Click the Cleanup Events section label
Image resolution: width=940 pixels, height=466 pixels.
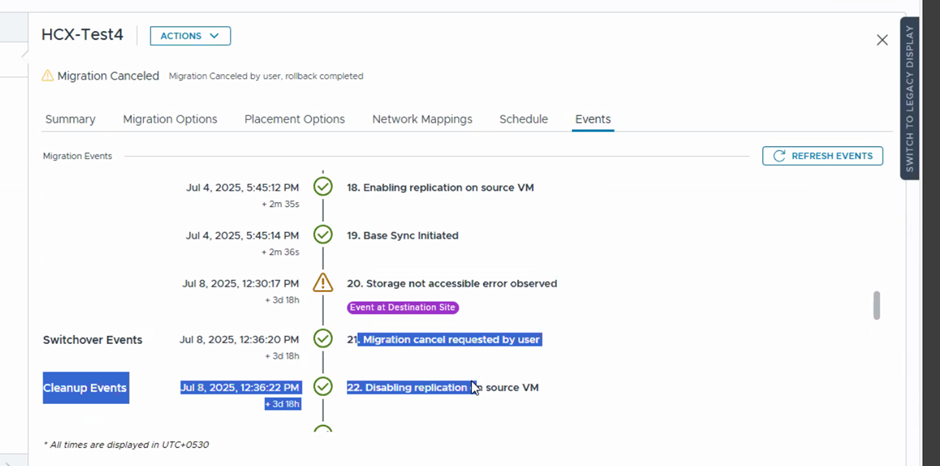click(x=85, y=388)
